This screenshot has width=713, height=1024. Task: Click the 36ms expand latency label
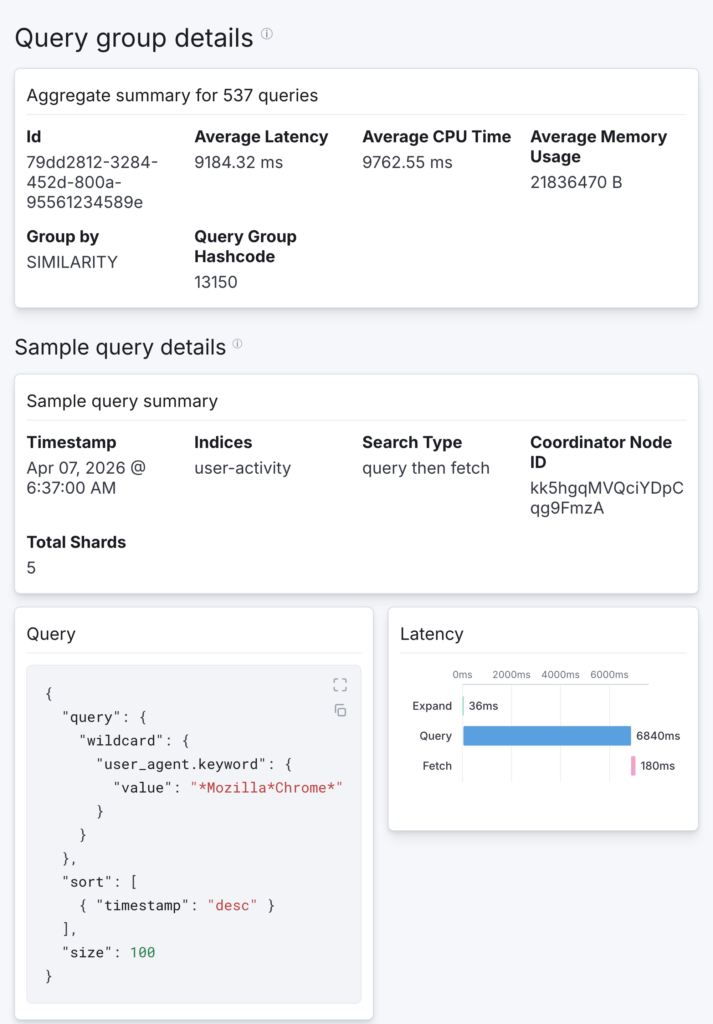(483, 706)
